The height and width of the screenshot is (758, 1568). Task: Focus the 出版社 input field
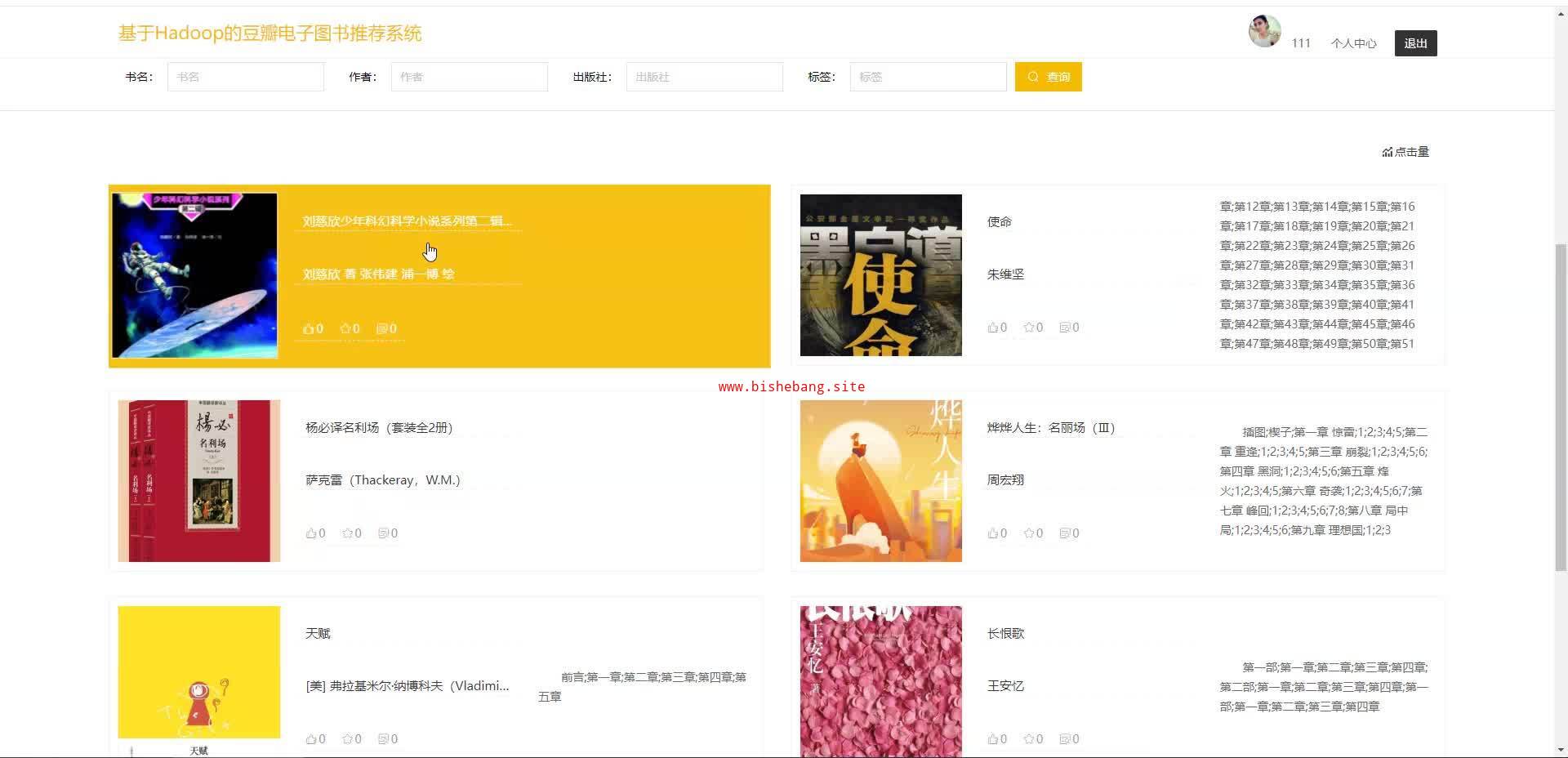point(705,77)
